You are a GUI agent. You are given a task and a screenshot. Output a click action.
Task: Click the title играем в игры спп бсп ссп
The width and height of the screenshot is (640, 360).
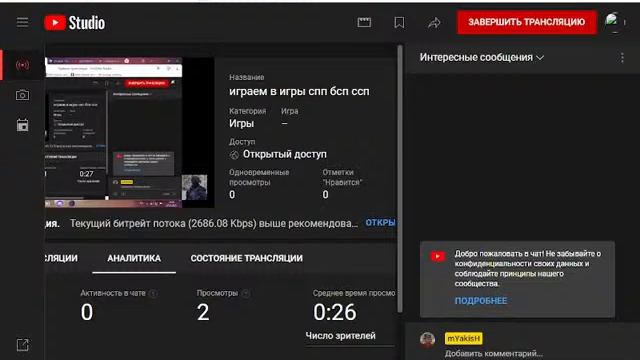point(299,91)
